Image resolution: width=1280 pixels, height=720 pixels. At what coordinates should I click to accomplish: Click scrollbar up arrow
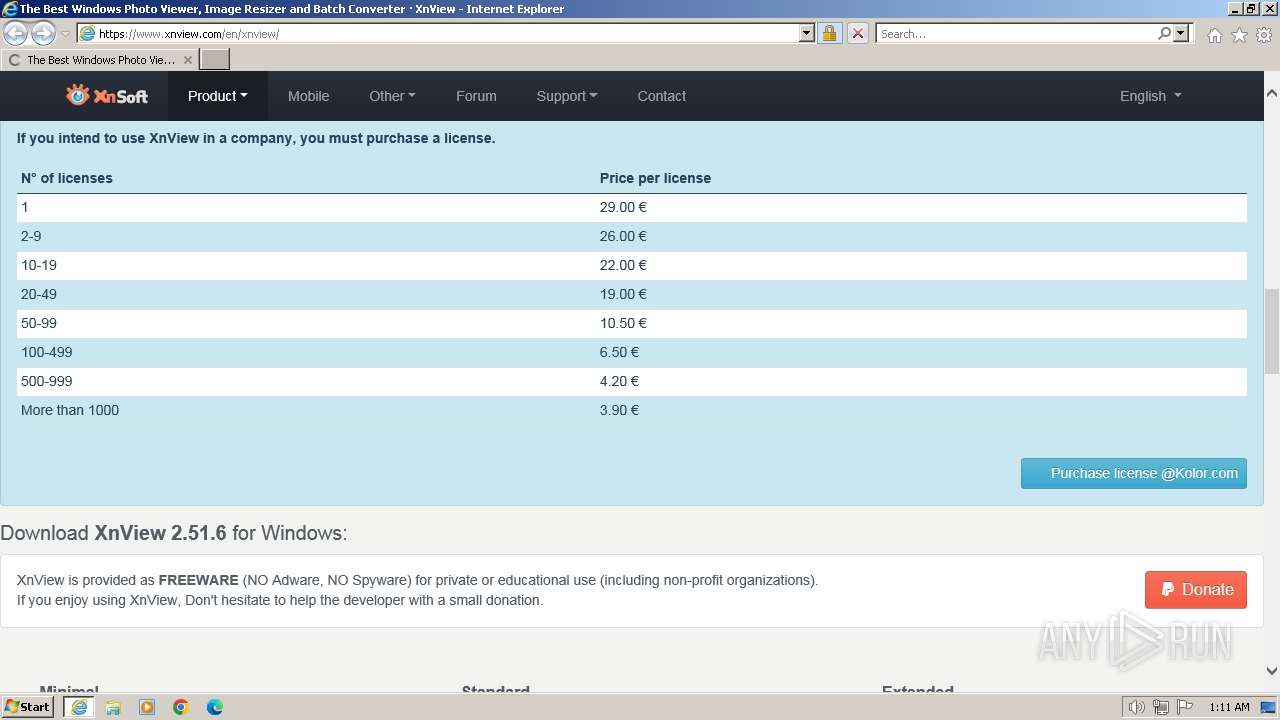tap(1272, 94)
